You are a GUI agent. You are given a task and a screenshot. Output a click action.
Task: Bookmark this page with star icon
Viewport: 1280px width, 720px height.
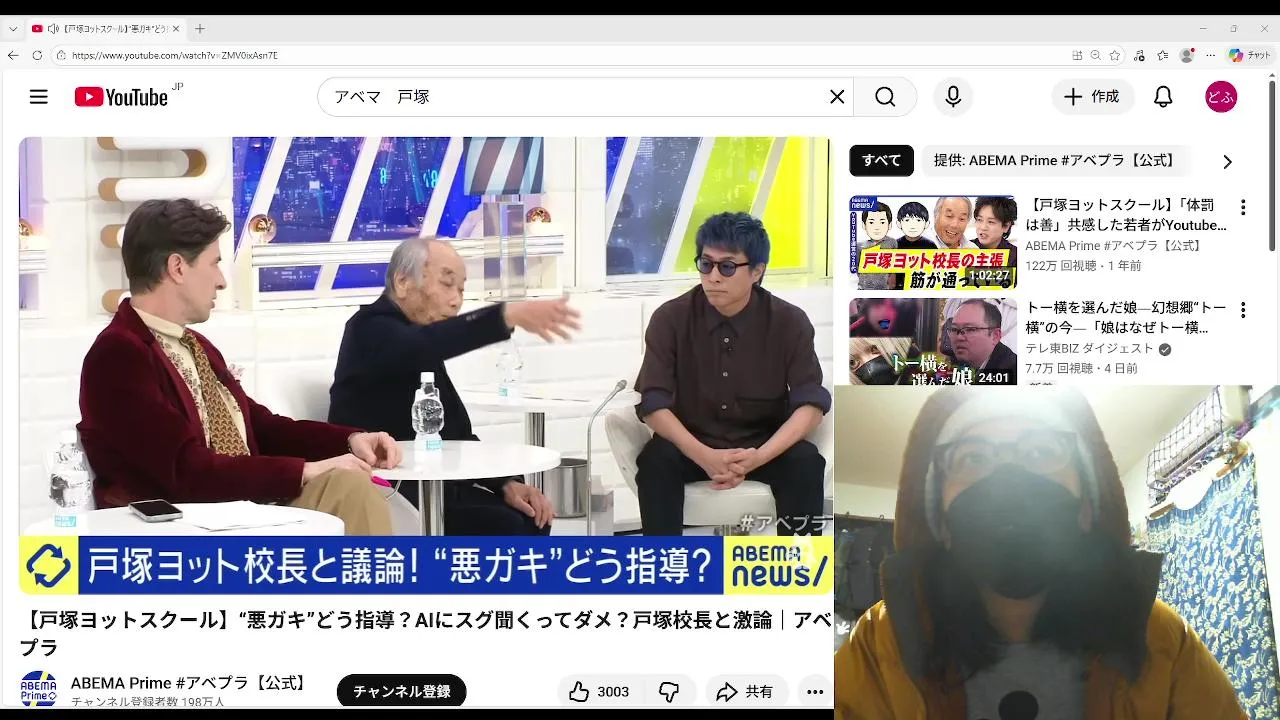(1115, 55)
